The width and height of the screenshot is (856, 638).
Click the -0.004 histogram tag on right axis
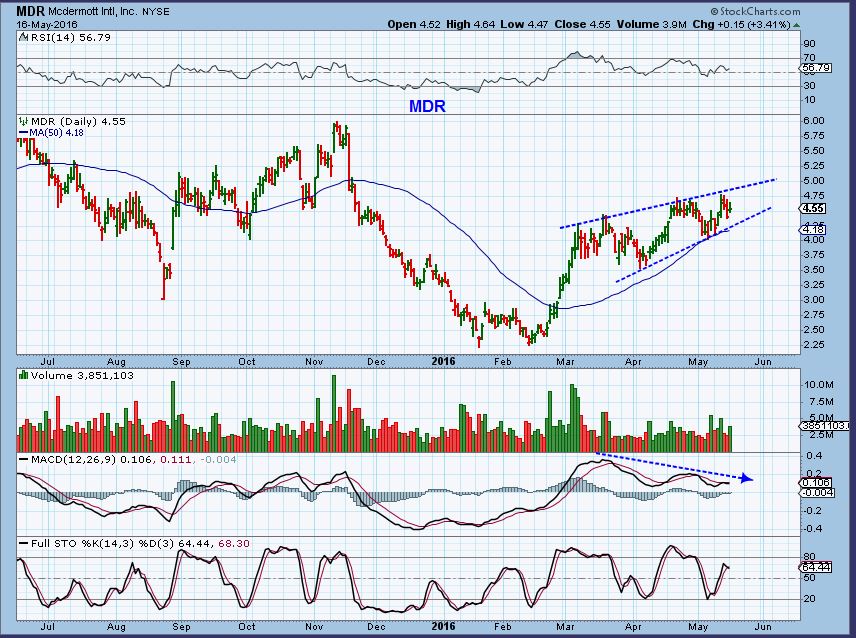pos(818,493)
